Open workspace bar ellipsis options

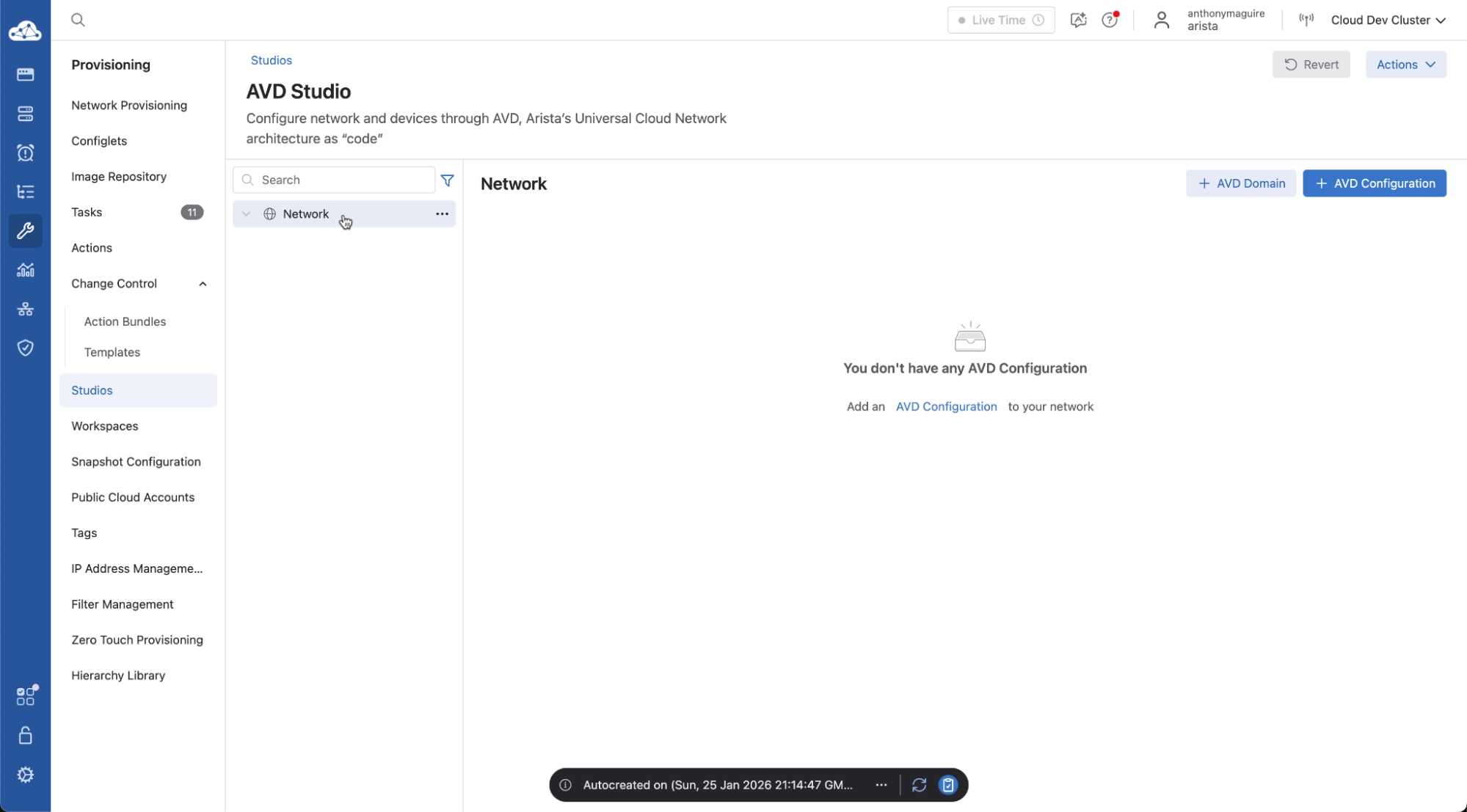(881, 785)
